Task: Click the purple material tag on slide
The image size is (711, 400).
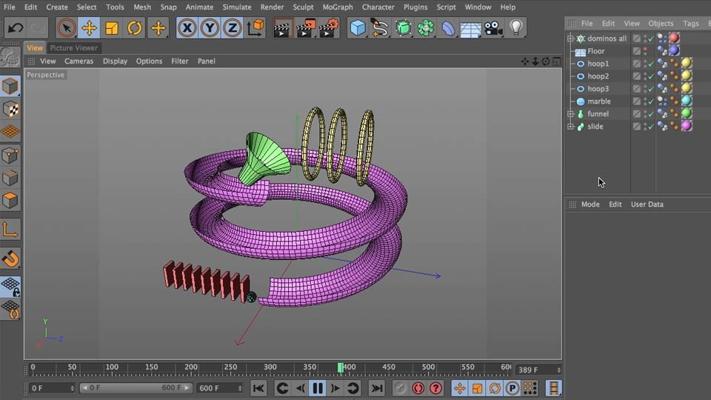Action: point(687,126)
